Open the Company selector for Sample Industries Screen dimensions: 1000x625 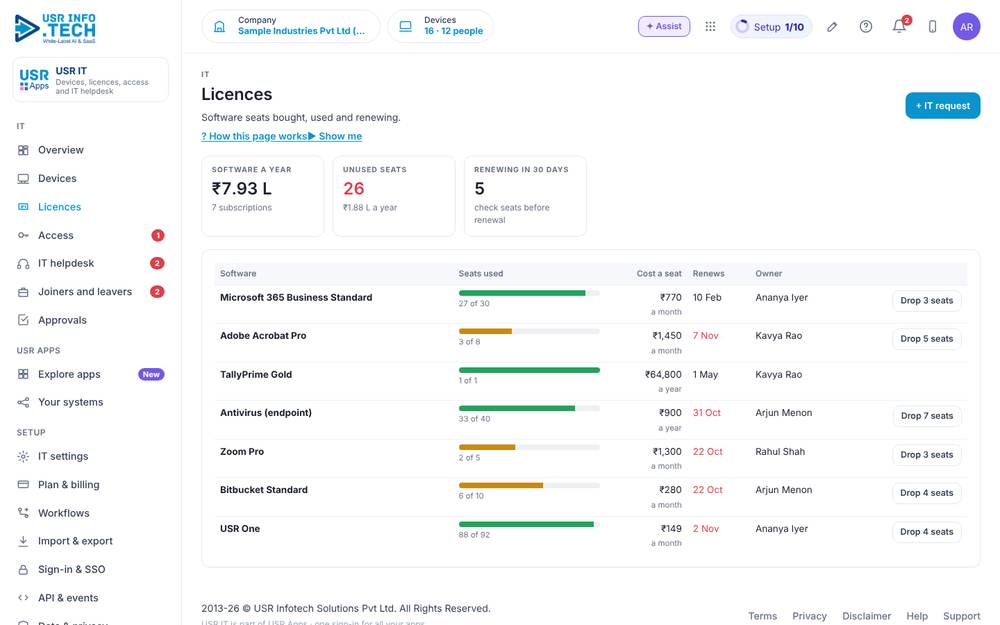[291, 26]
